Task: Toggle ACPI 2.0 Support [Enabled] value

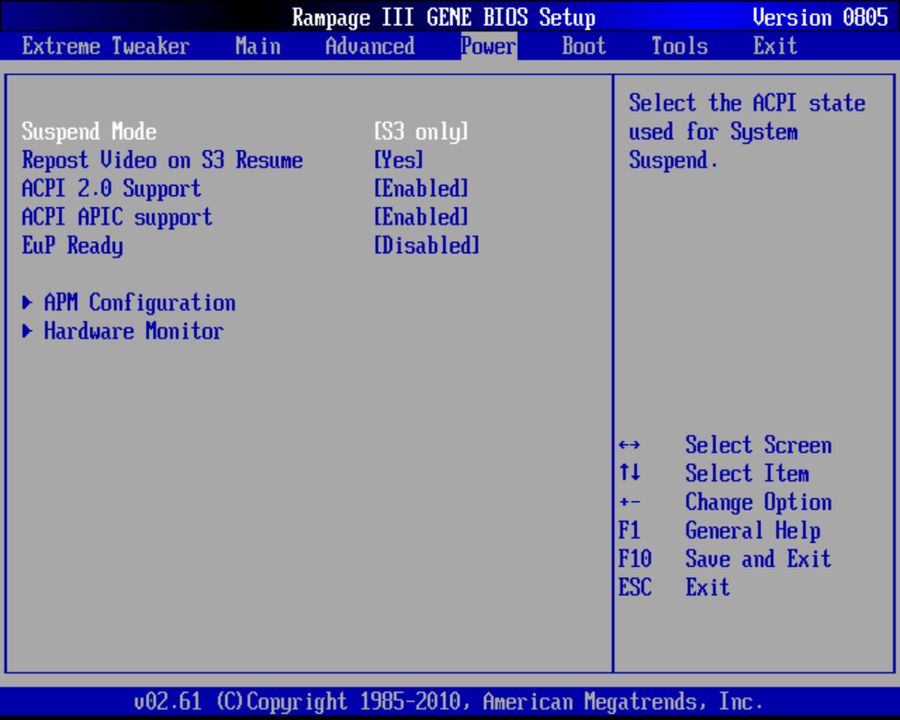Action: click(421, 189)
